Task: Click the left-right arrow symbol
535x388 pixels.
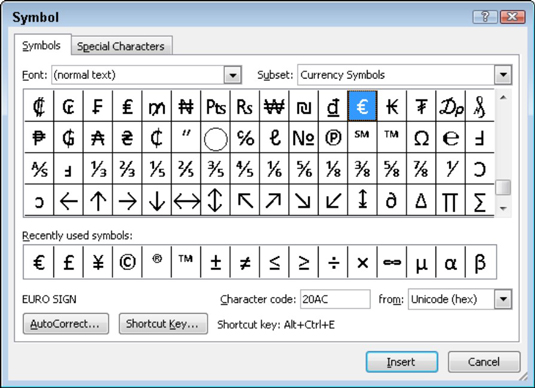Action: pyautogui.click(x=186, y=201)
